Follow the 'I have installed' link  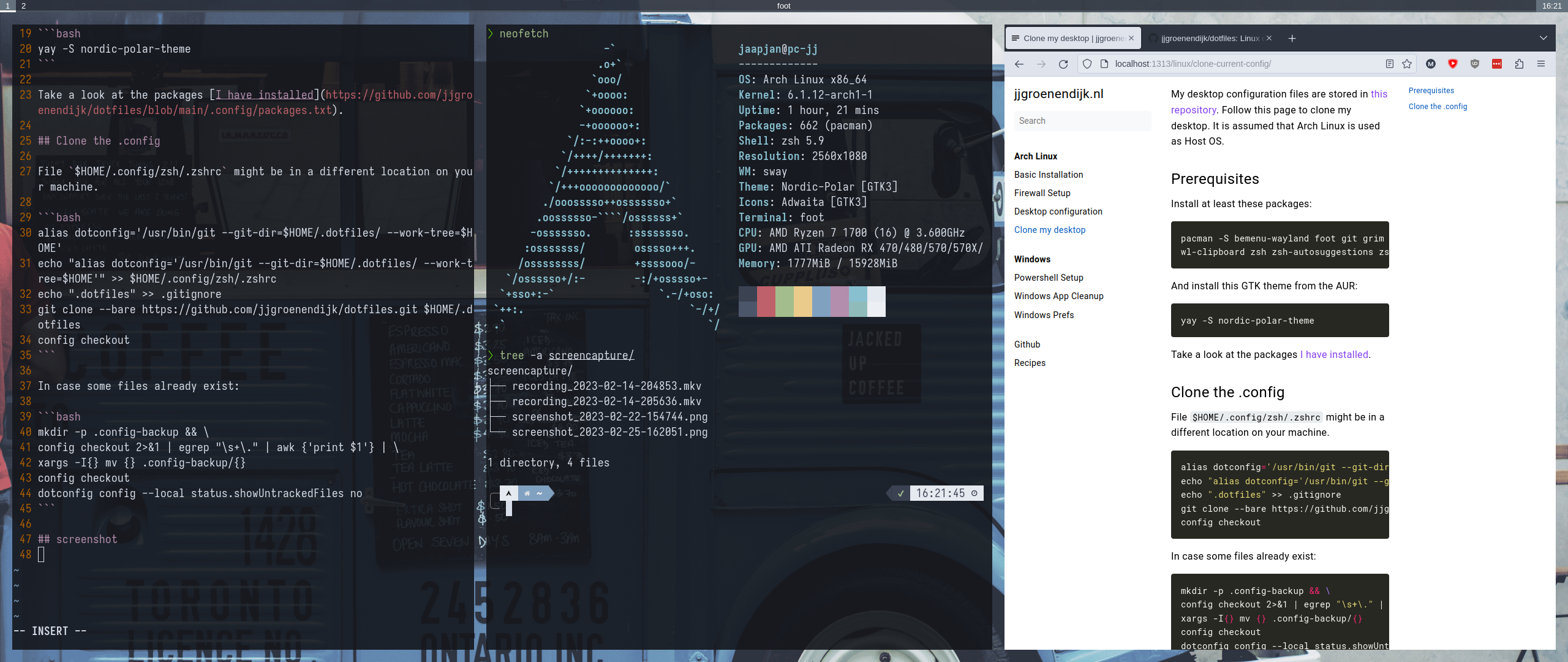(x=1334, y=354)
